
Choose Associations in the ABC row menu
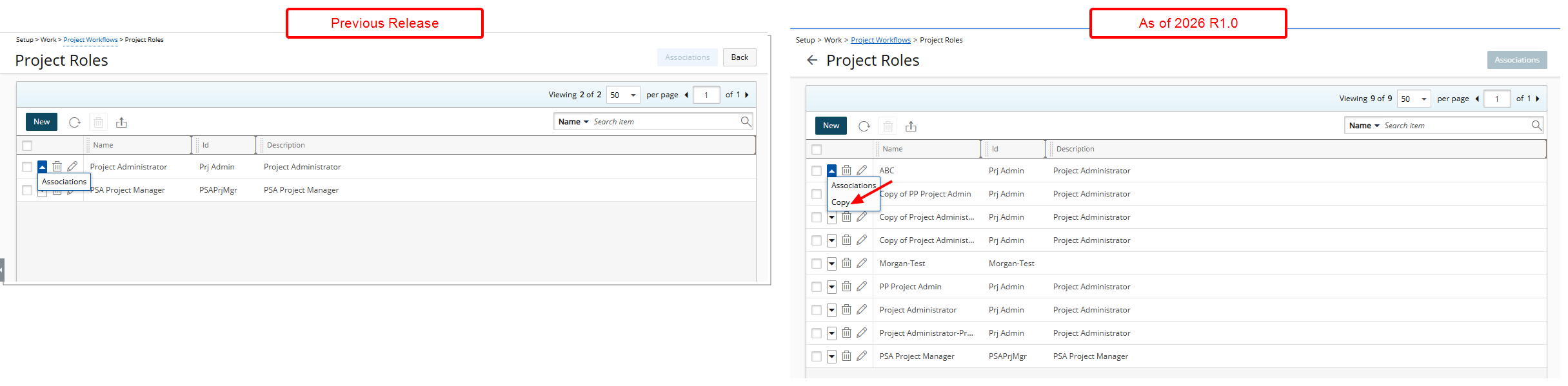853,186
